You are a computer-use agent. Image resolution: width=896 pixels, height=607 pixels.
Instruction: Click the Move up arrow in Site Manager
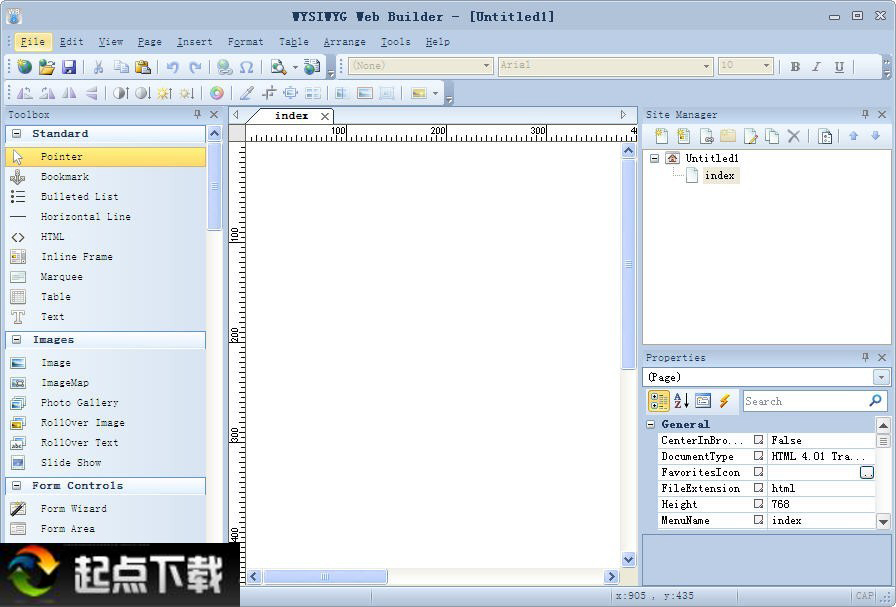854,136
